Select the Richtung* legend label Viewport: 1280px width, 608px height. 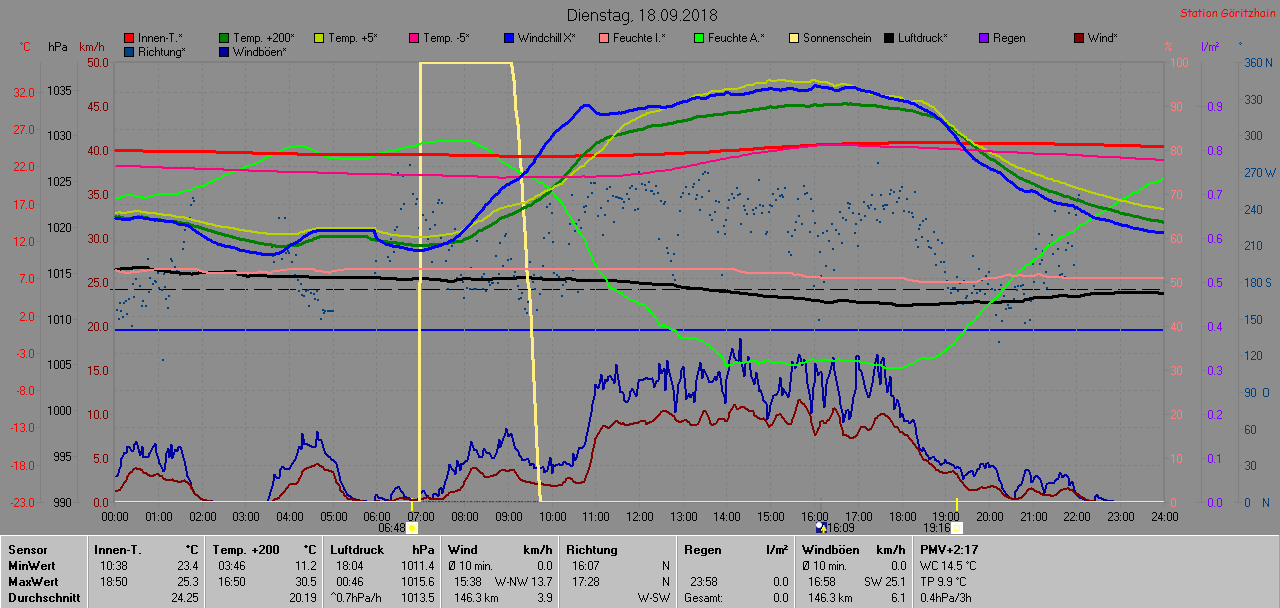(x=161, y=51)
